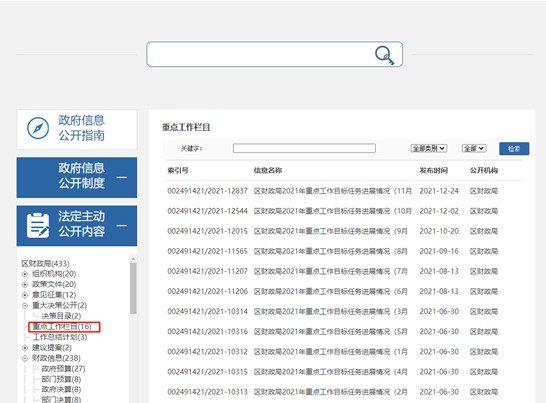This screenshot has width=546, height=403.
Task: Expand the 组织机构(20) tree node
Action: pos(25,274)
